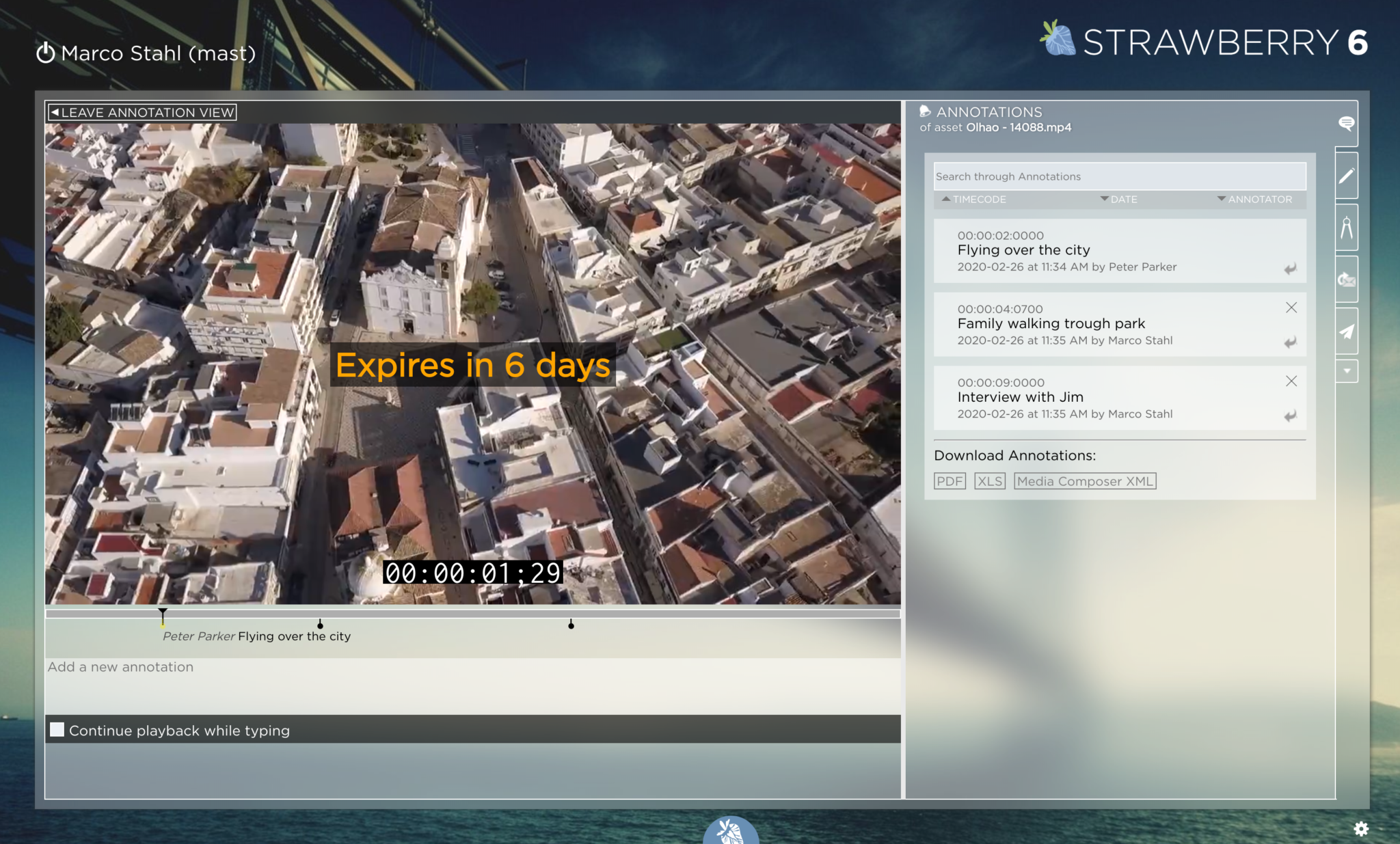Click jump arrow for Interview with Jim
Screen dimensions: 1400x844
click(1290, 416)
